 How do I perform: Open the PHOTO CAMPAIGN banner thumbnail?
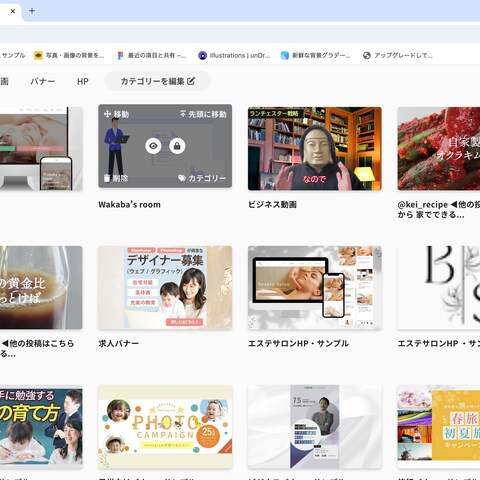[x=165, y=427]
